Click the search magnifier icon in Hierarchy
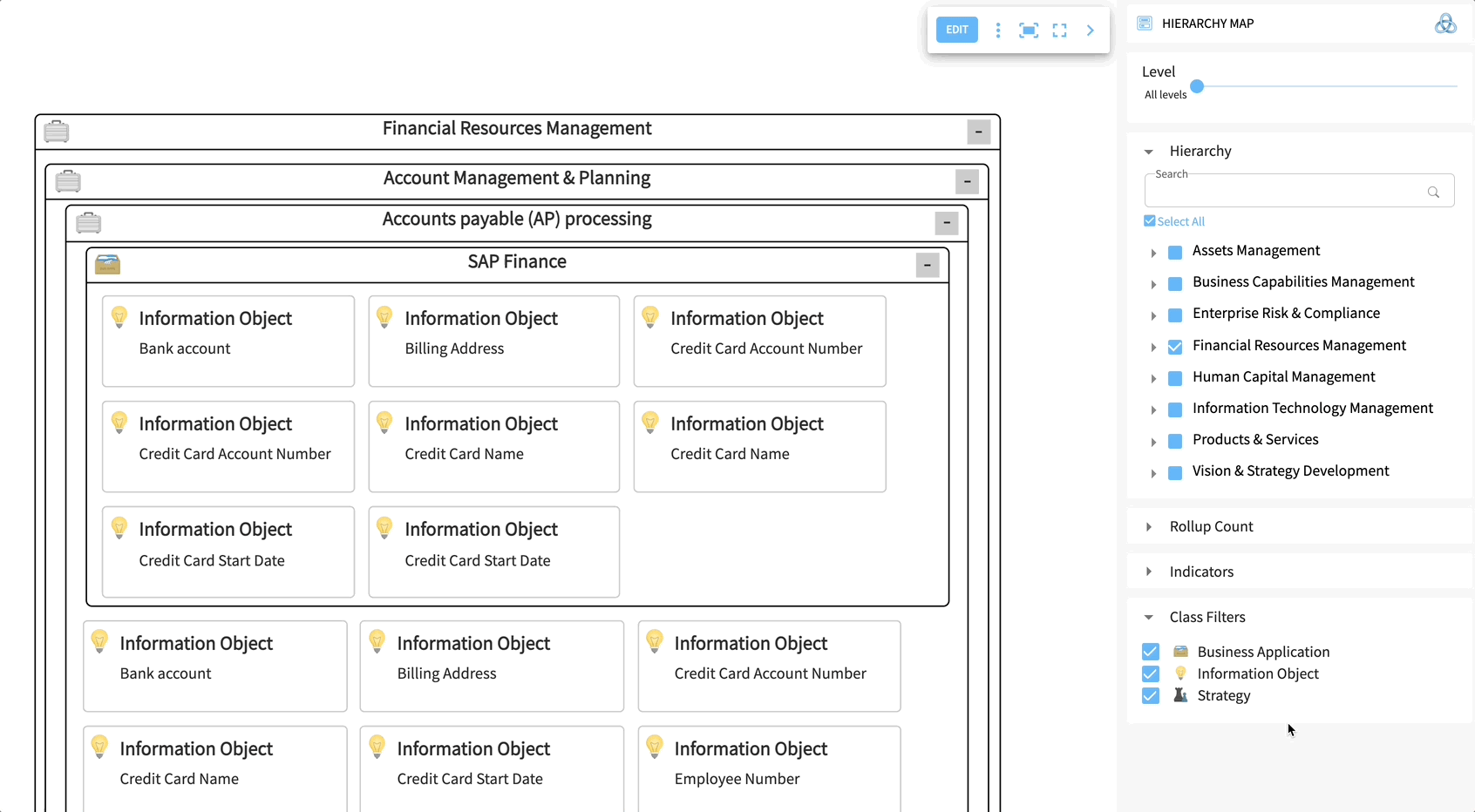The width and height of the screenshot is (1475, 812). point(1432,193)
